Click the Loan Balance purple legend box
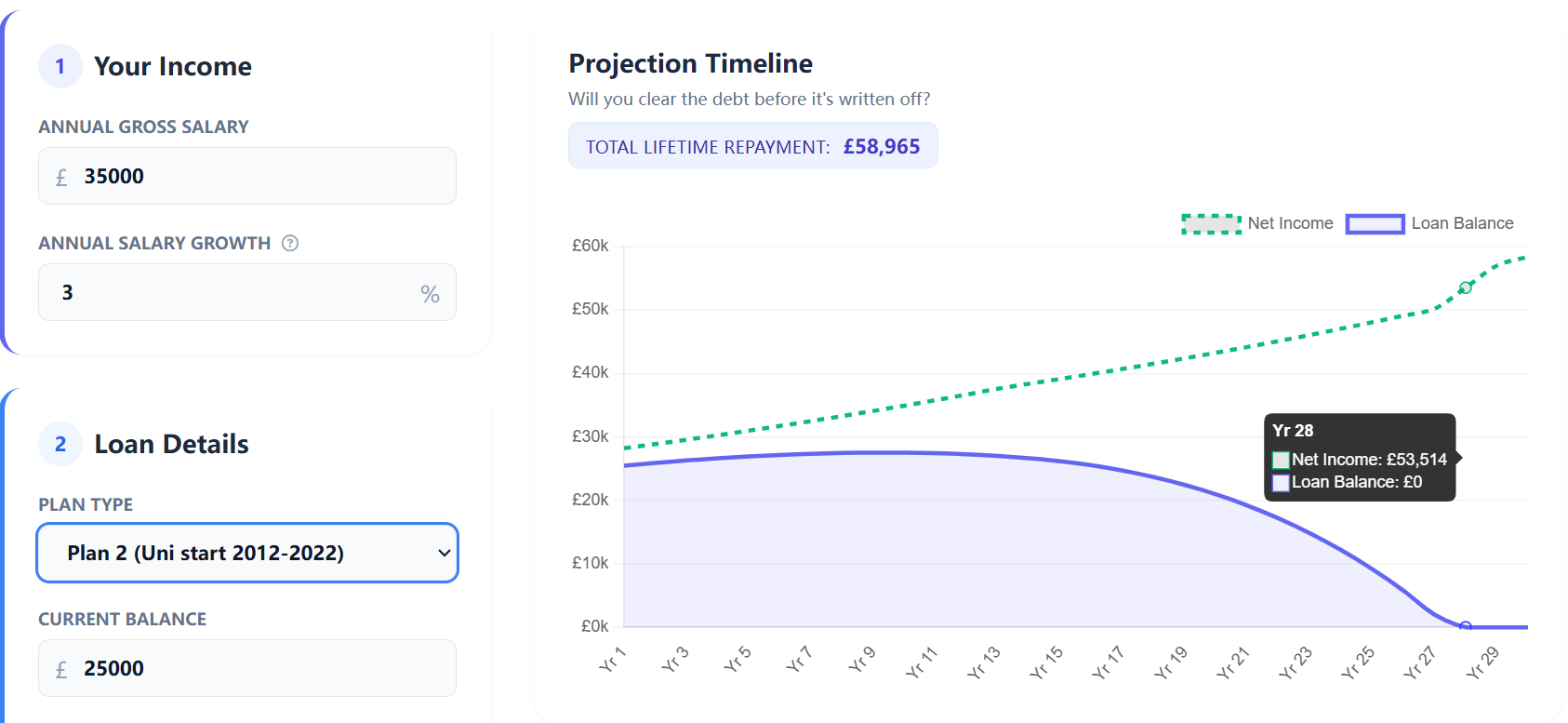The height and width of the screenshot is (723, 1568). pos(1375,223)
